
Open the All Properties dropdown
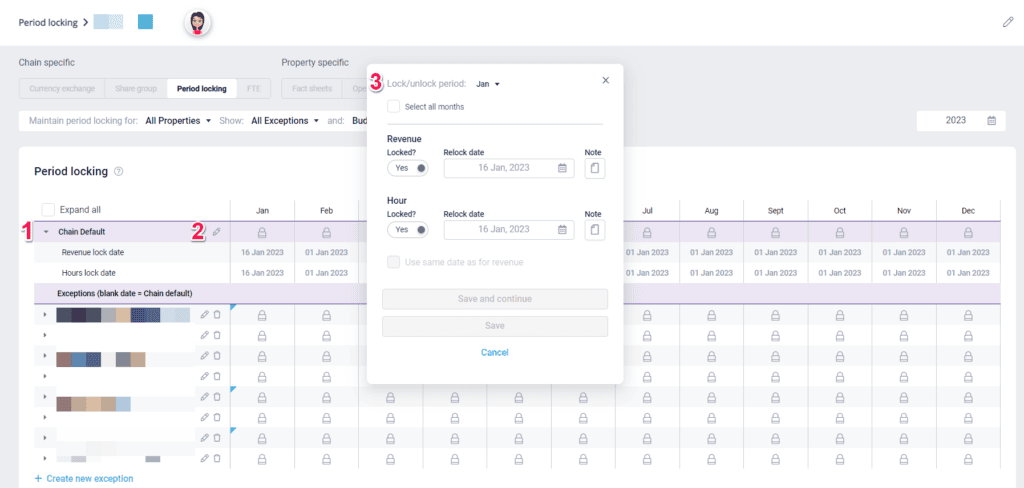(x=178, y=120)
